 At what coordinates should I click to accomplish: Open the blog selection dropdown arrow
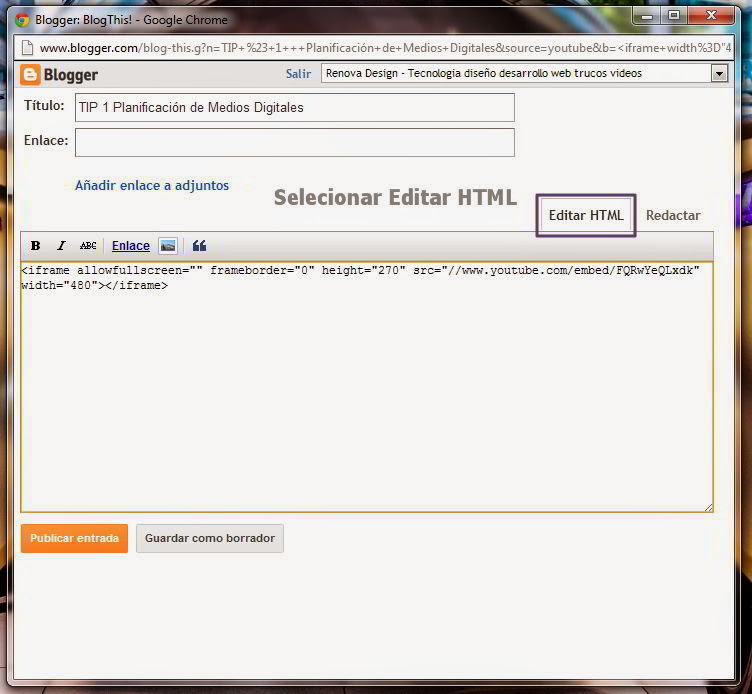point(719,74)
